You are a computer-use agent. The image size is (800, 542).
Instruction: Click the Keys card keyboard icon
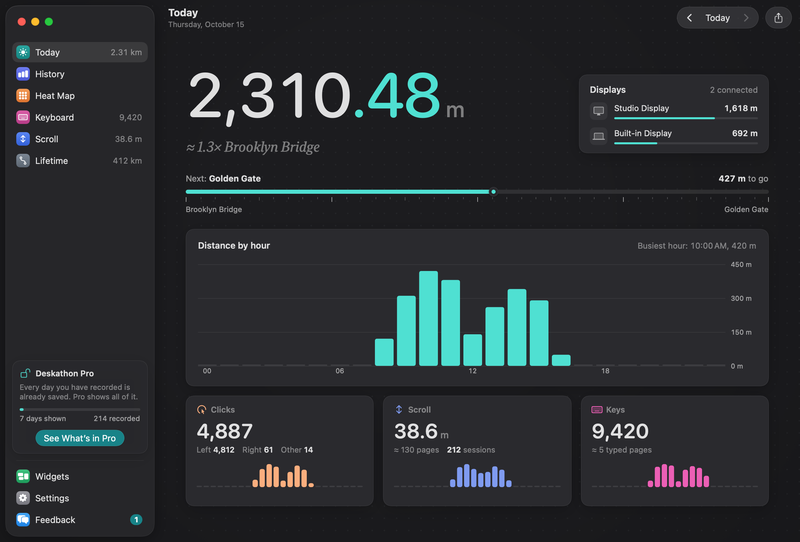pos(596,409)
